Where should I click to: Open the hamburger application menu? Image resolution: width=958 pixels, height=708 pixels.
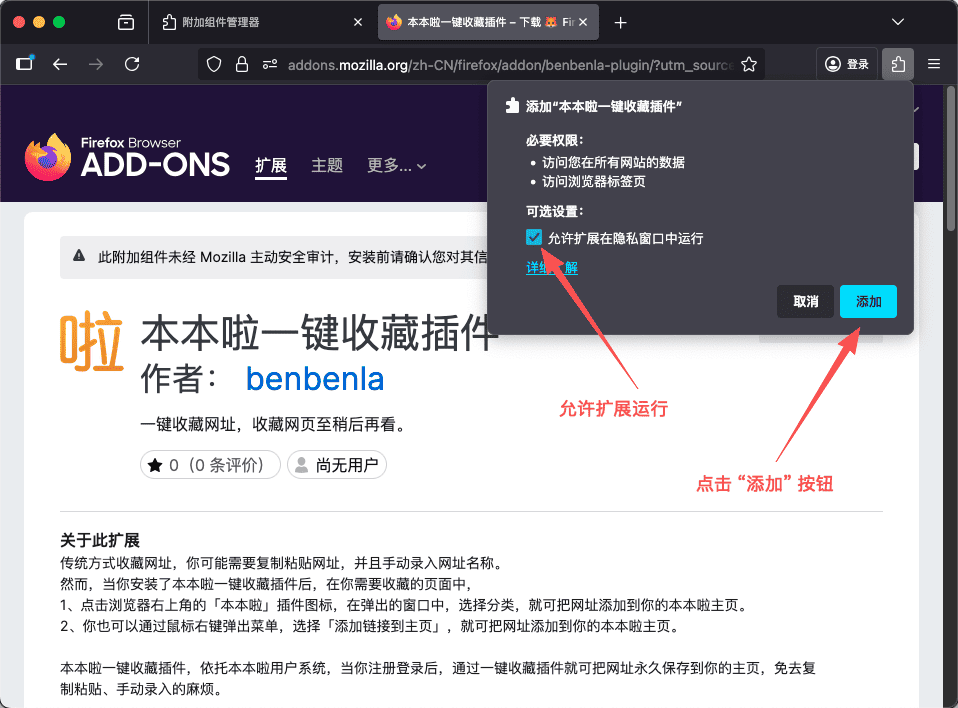coord(934,64)
